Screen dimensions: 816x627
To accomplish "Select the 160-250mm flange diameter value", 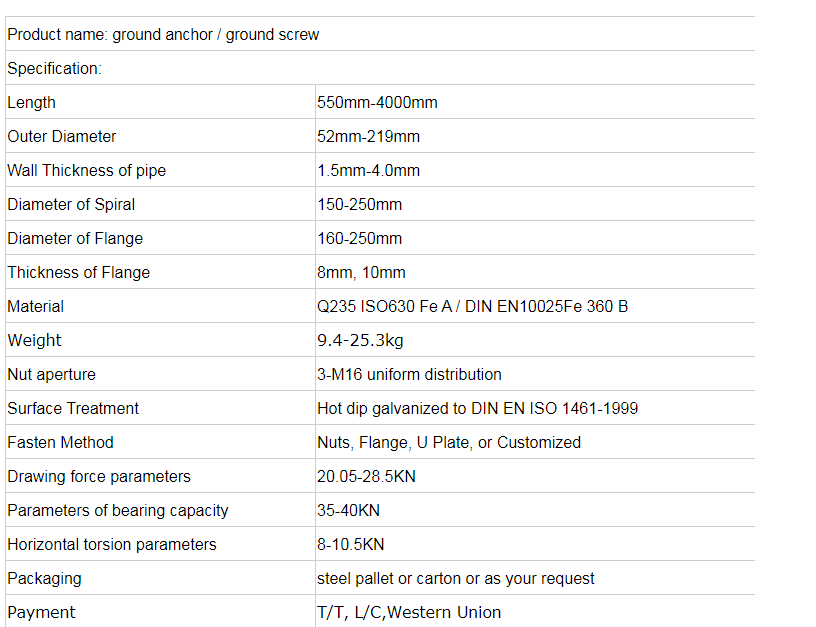I will (359, 239).
